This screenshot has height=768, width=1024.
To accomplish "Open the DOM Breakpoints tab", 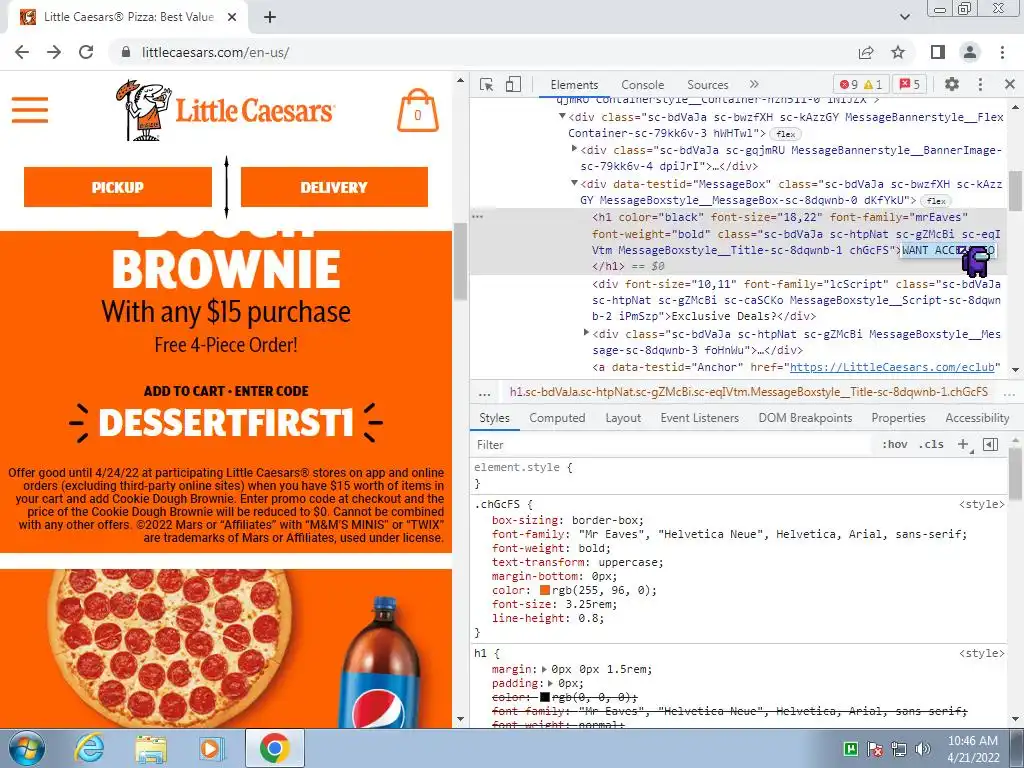I will click(x=805, y=418).
